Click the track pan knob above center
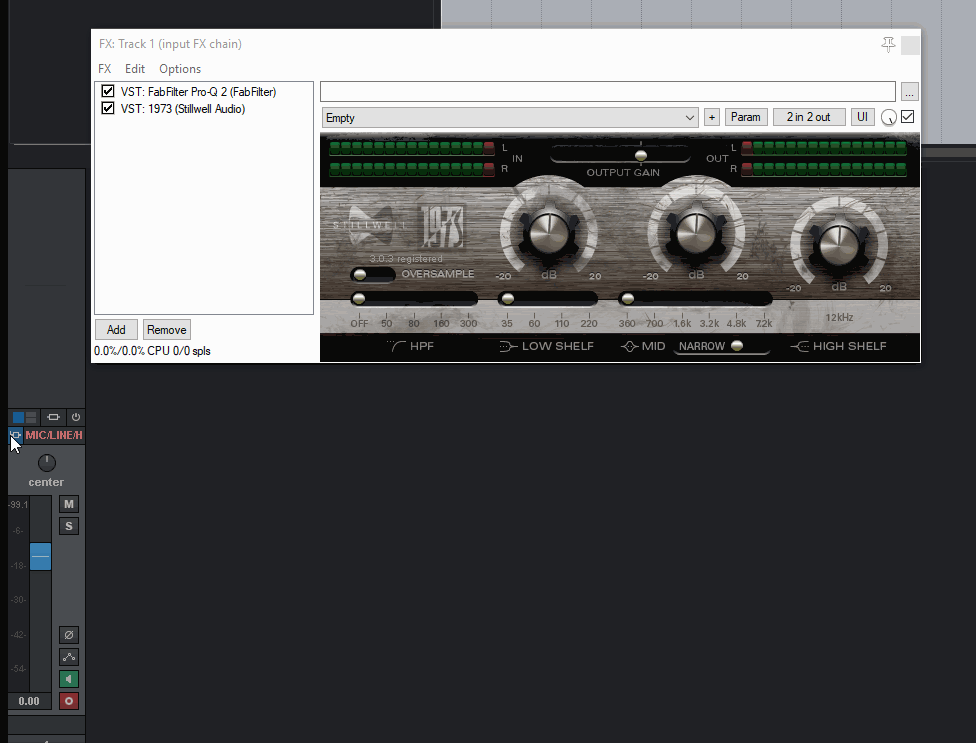This screenshot has height=743, width=976. (47, 463)
